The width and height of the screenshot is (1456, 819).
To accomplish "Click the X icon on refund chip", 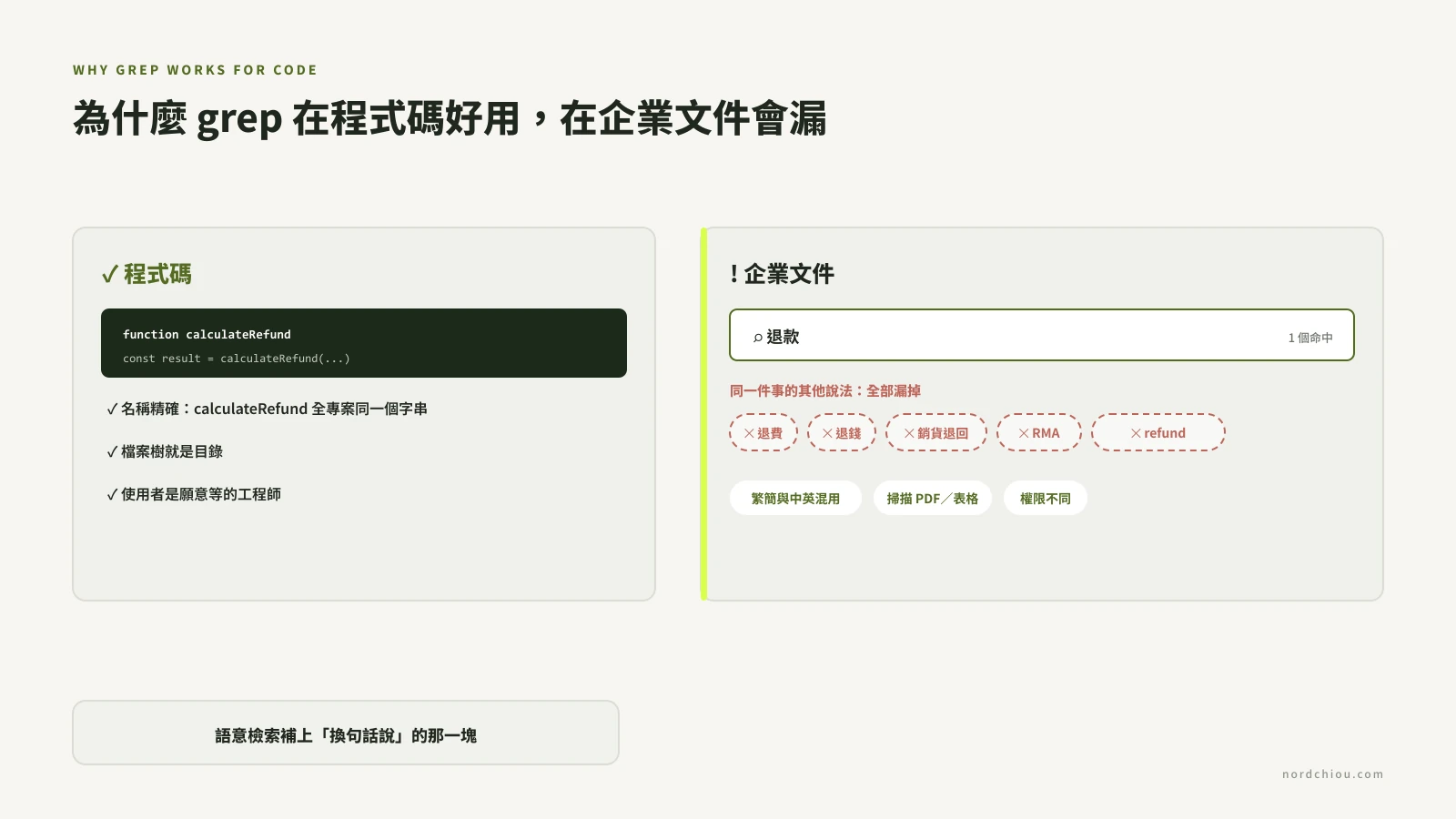I will pos(1136,433).
